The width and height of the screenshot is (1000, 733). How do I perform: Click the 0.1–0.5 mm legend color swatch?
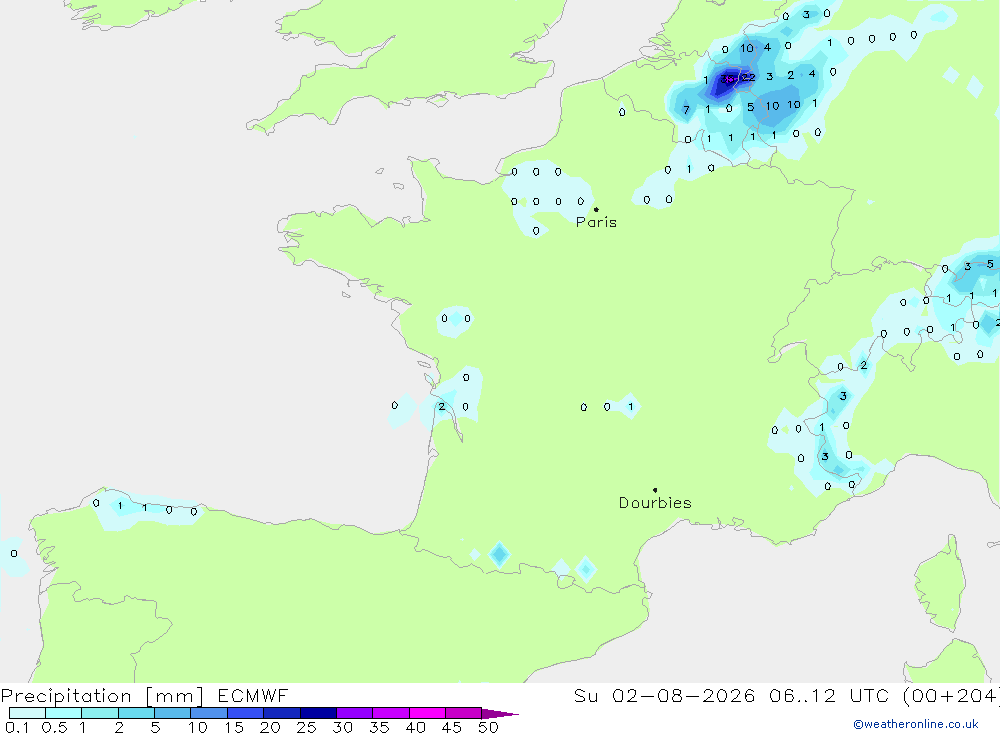click(x=27, y=713)
